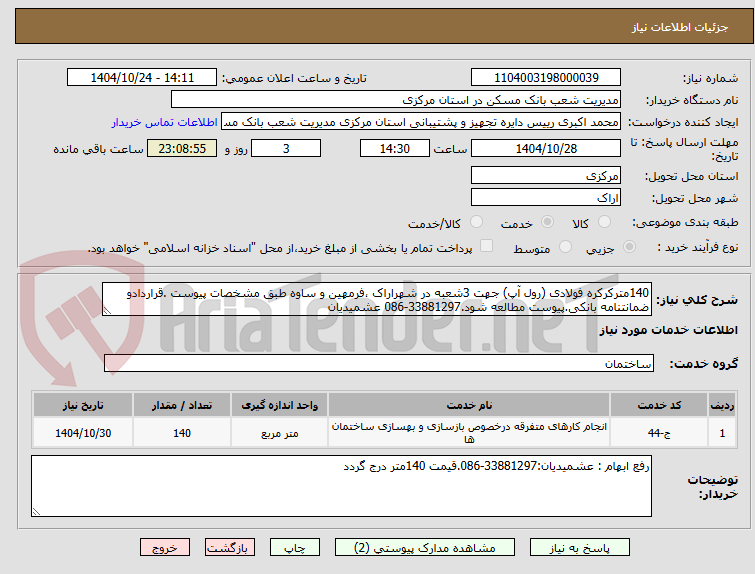Click row number cell 1

pos(722,433)
